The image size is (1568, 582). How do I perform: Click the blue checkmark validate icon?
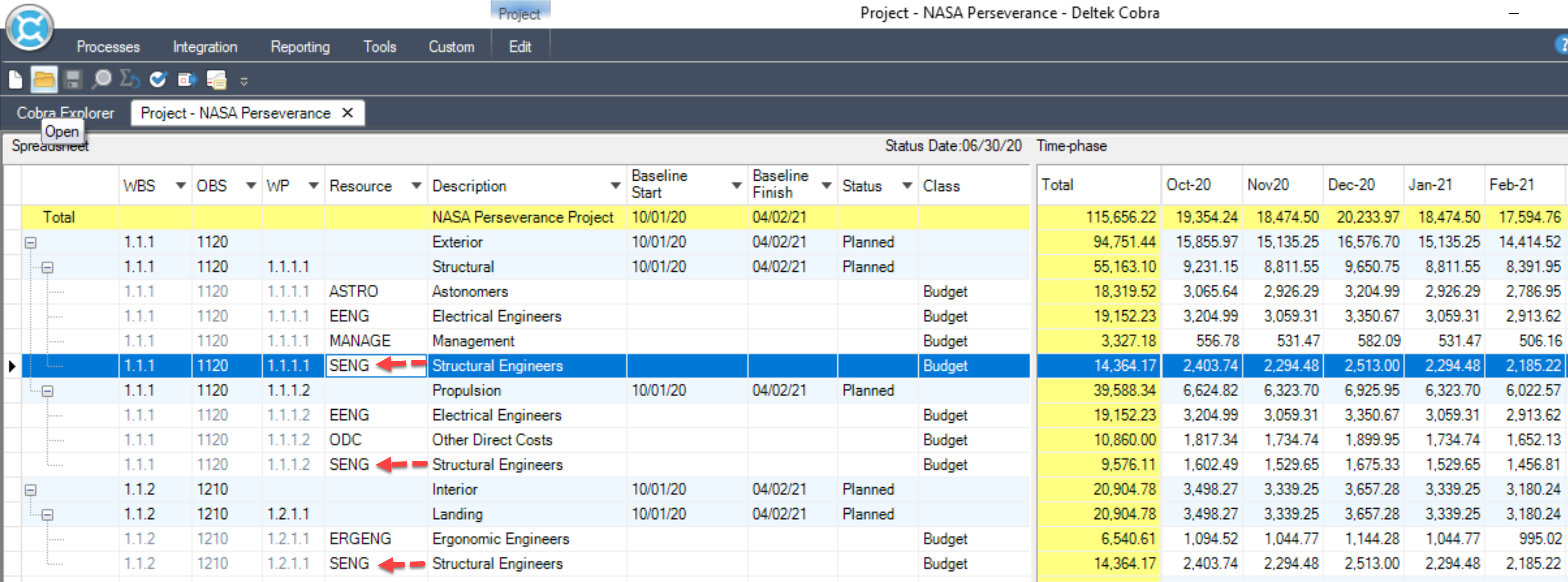click(x=158, y=79)
